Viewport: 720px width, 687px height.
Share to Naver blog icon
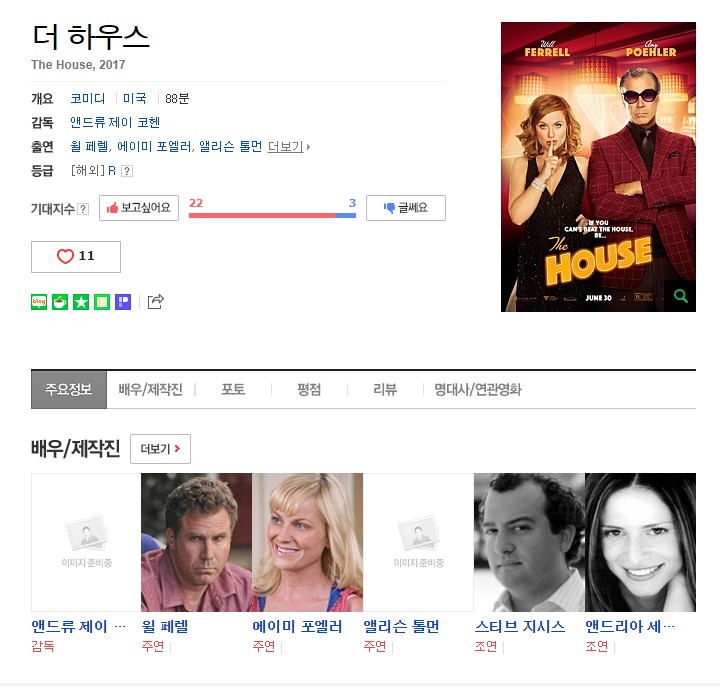39,302
